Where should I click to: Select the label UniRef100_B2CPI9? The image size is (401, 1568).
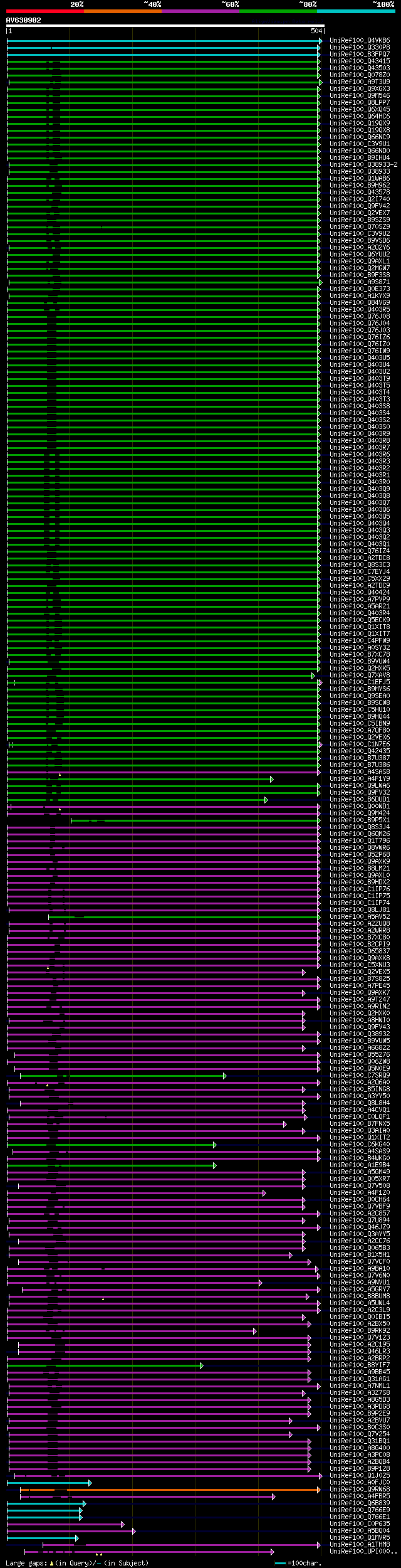pyautogui.click(x=360, y=945)
